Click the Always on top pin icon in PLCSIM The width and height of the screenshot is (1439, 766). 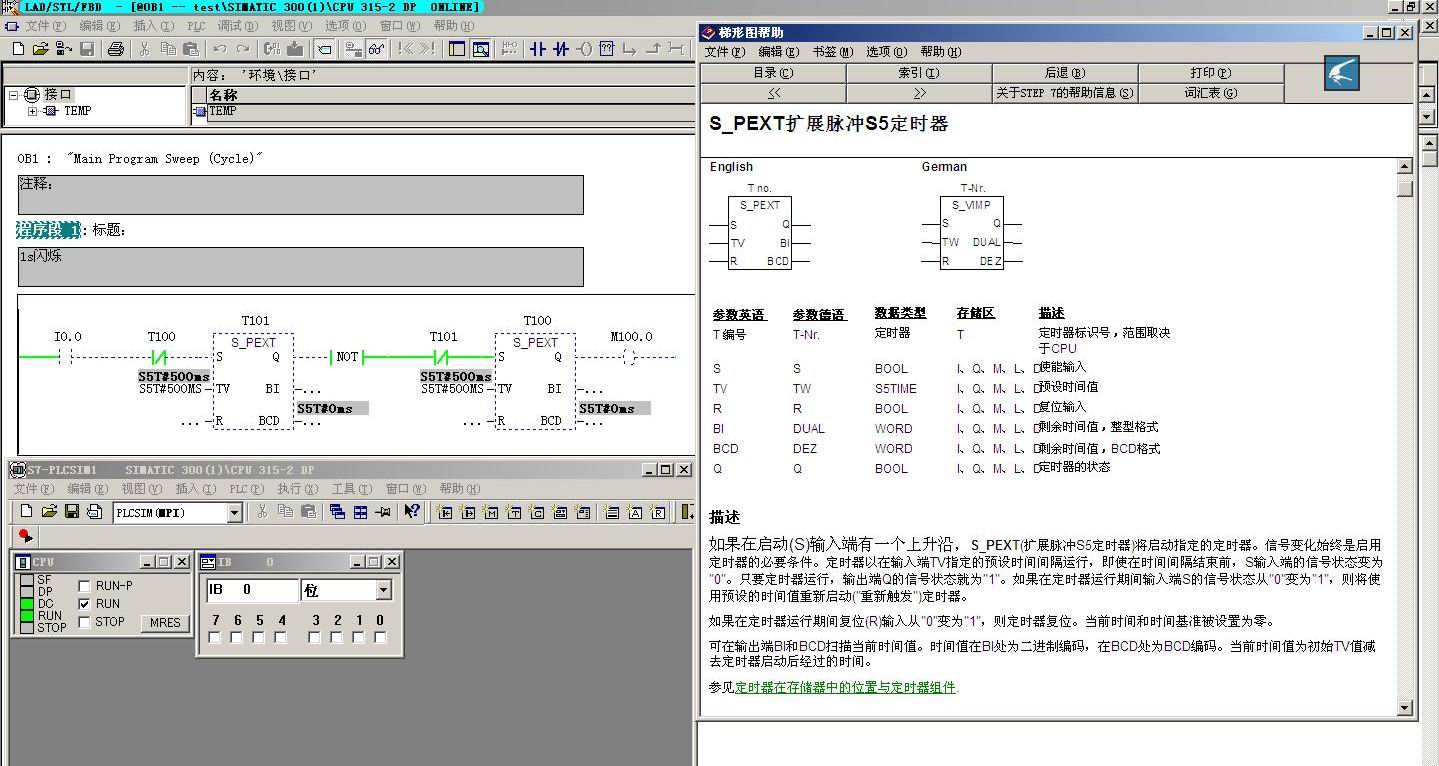coord(383,512)
